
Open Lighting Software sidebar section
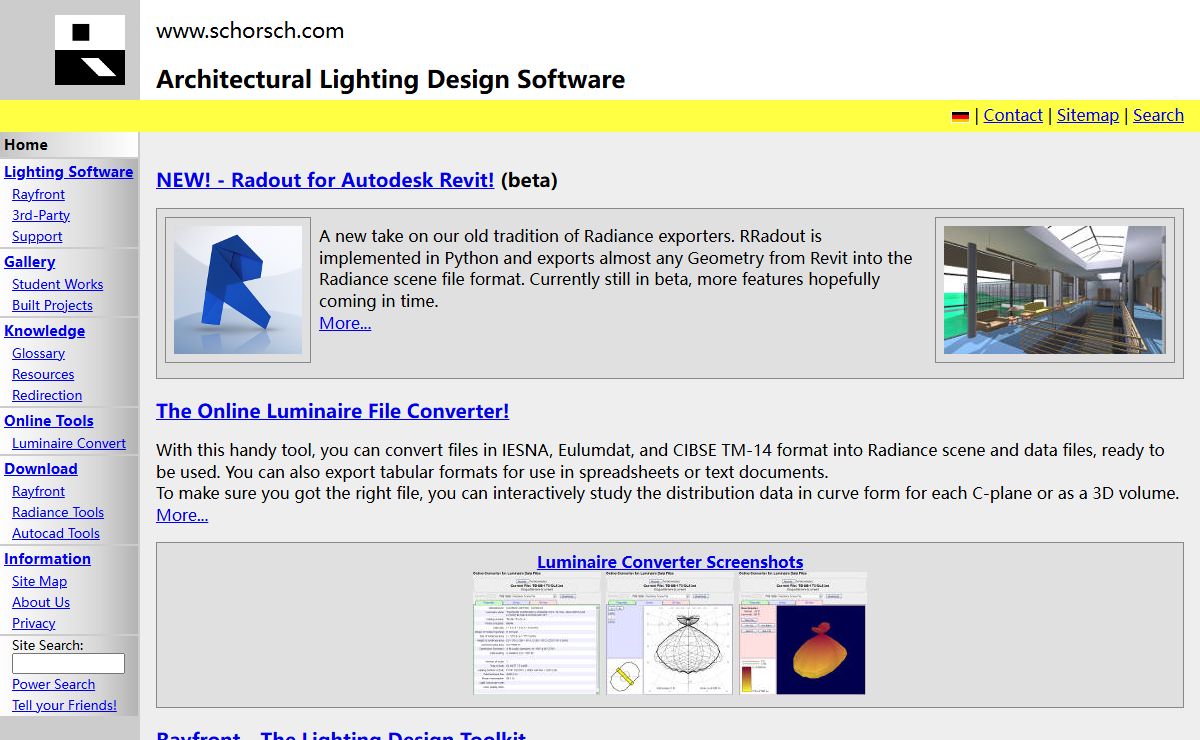tap(68, 172)
